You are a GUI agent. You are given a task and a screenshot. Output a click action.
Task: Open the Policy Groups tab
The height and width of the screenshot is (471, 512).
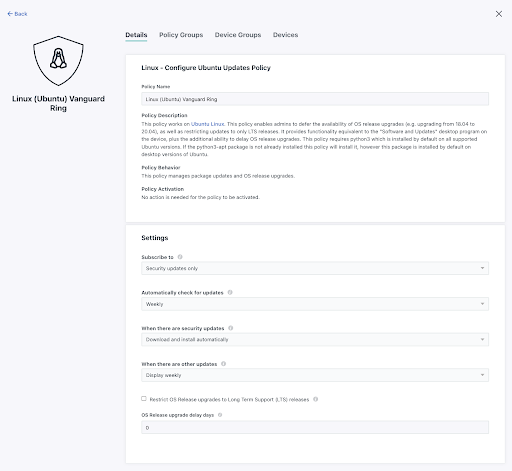pyautogui.click(x=181, y=35)
